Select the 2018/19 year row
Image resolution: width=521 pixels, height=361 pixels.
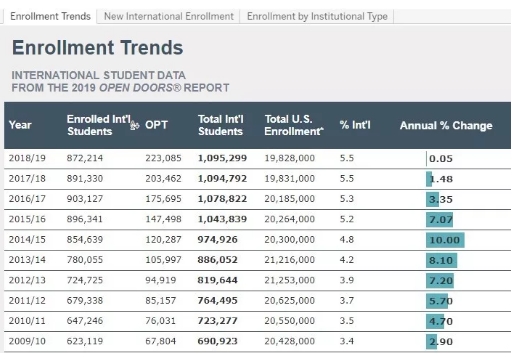tap(257, 158)
